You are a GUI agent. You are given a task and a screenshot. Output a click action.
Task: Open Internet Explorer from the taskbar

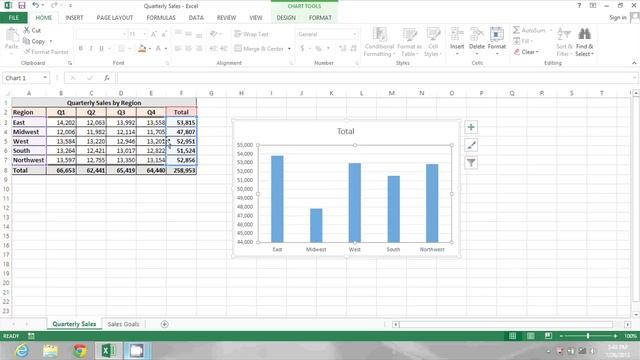22,351
